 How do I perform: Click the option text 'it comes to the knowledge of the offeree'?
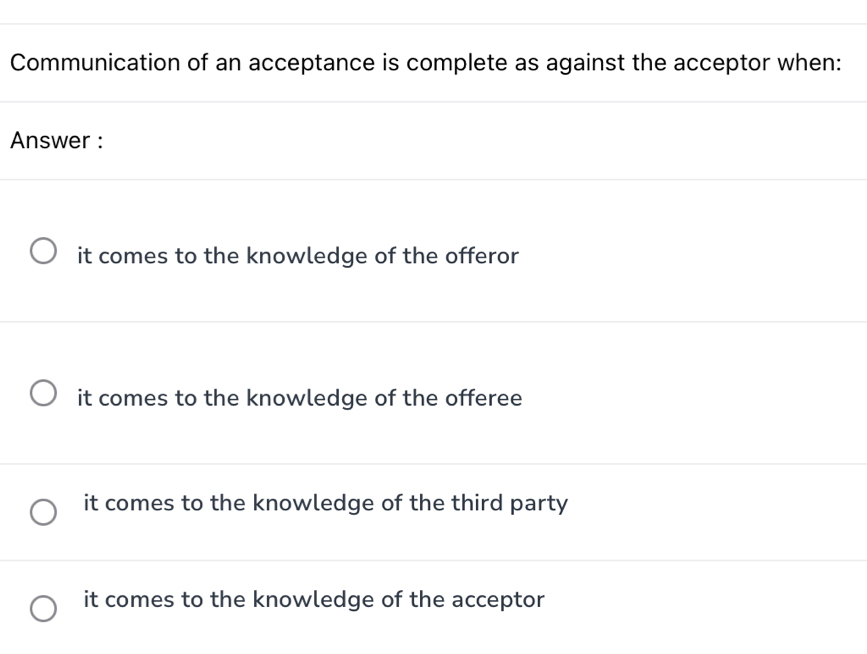[299, 398]
